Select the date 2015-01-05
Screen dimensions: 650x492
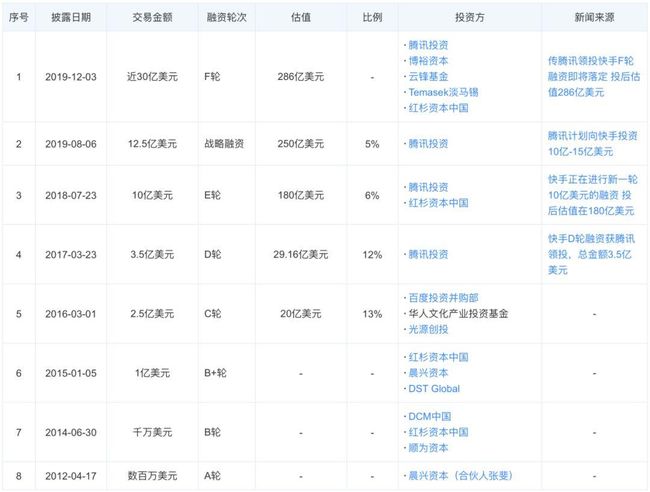[71, 373]
